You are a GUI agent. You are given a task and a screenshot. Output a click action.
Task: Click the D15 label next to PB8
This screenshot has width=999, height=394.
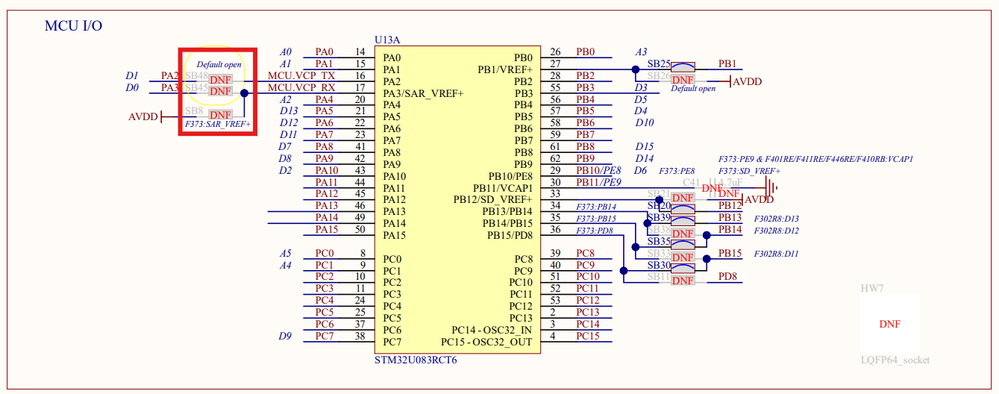pos(645,147)
